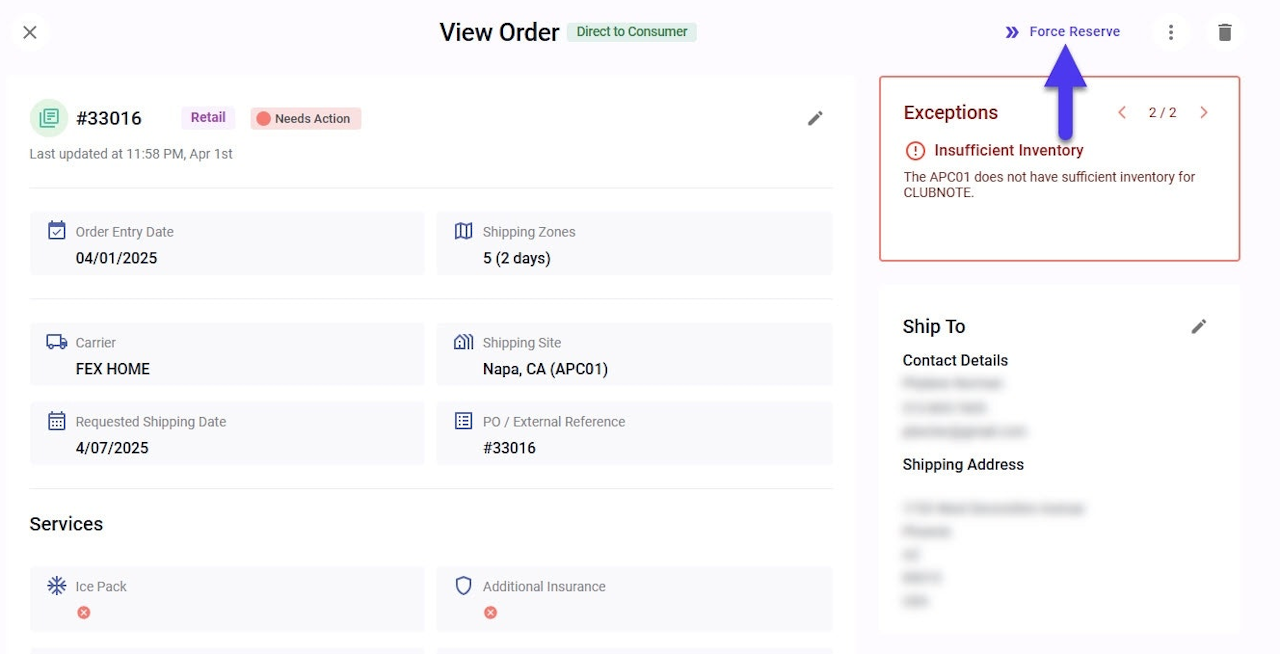Go to the previous exception
Viewport: 1280px width, 654px height.
1122,113
